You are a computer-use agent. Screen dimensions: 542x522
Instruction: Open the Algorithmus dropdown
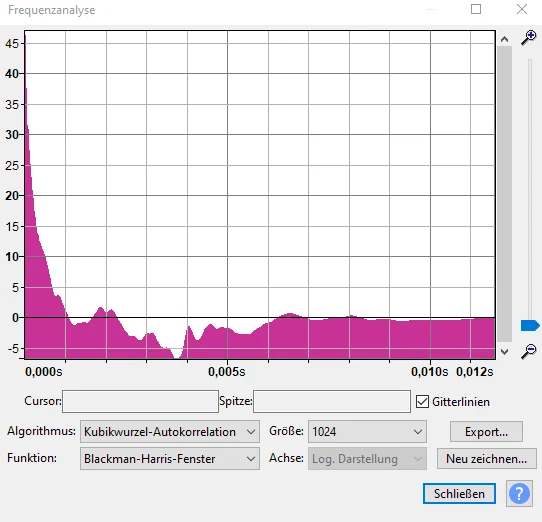(170, 431)
